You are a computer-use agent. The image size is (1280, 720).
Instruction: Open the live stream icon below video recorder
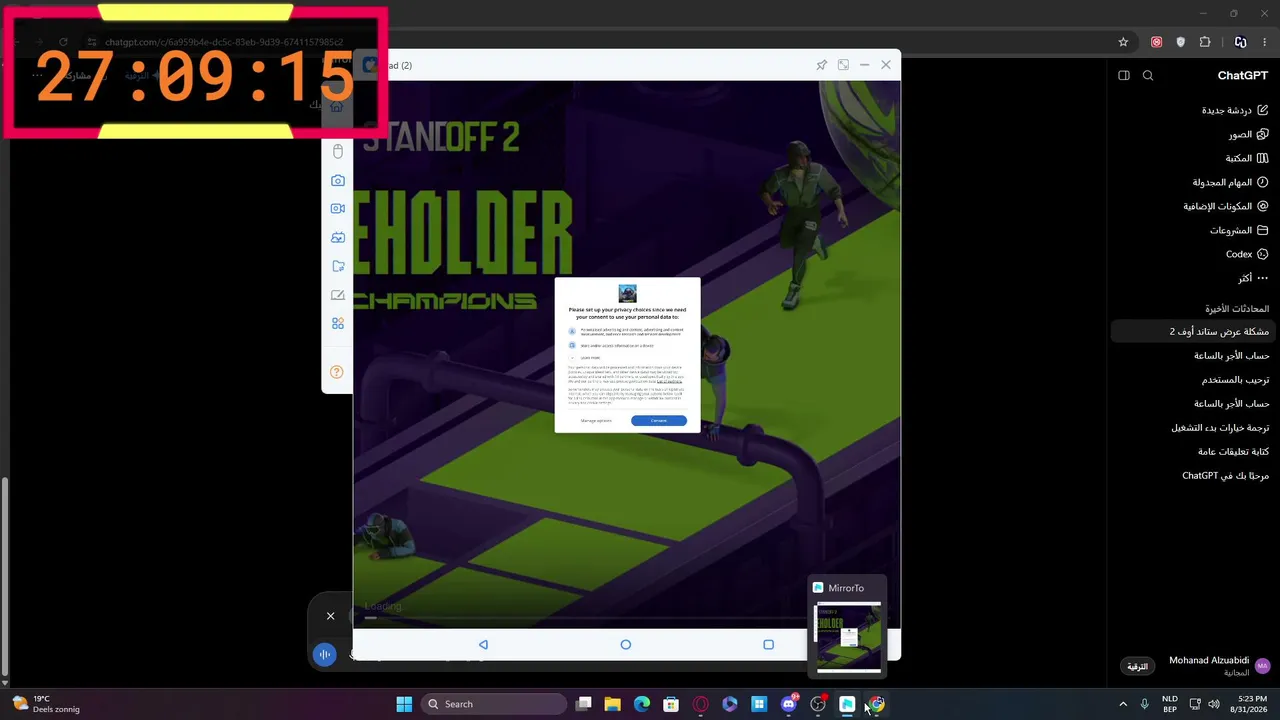coord(338,238)
